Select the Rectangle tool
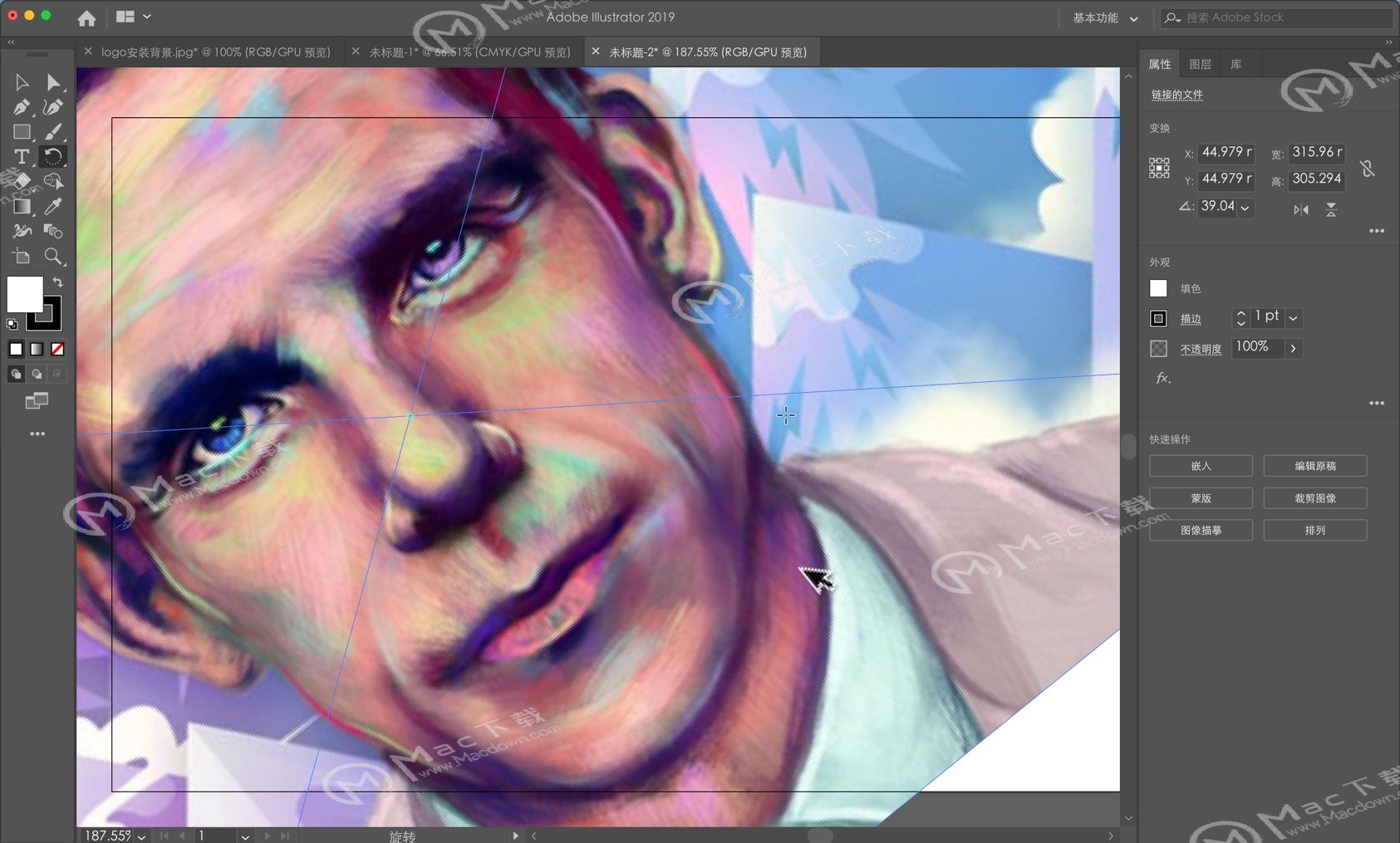Screen dimensions: 1400x843 tap(22, 132)
